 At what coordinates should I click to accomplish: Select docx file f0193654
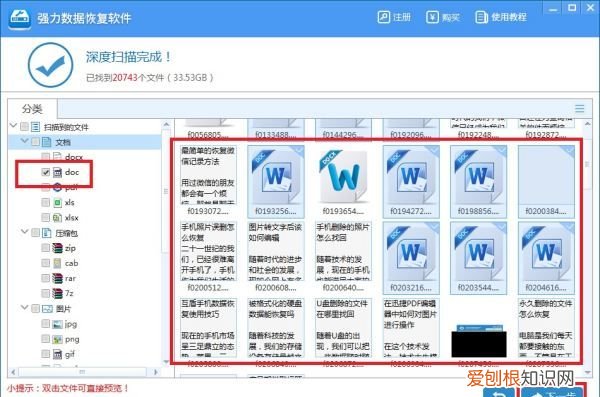343,181
